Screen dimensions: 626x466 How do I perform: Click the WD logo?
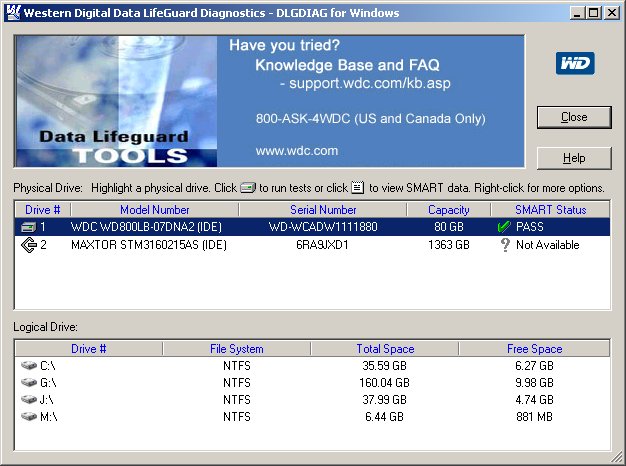click(575, 63)
